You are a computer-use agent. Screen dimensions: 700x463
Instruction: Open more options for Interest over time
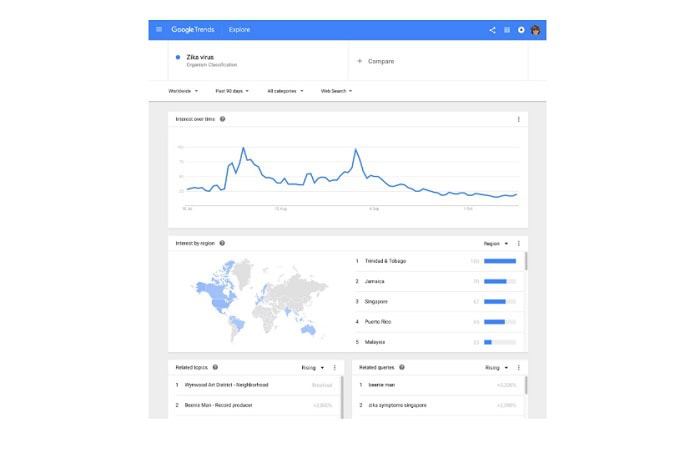point(518,120)
